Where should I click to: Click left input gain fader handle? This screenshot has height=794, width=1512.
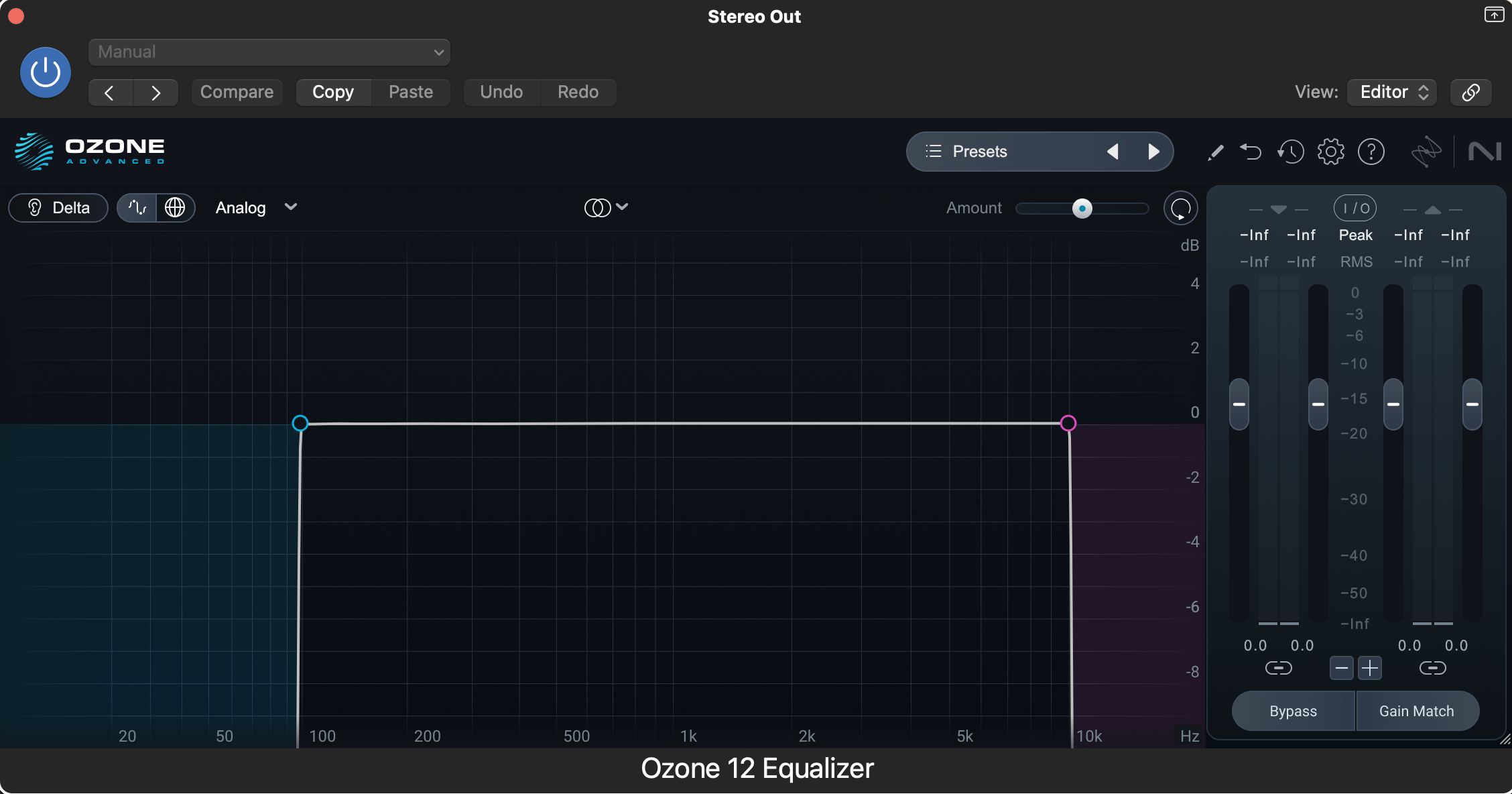click(1239, 404)
